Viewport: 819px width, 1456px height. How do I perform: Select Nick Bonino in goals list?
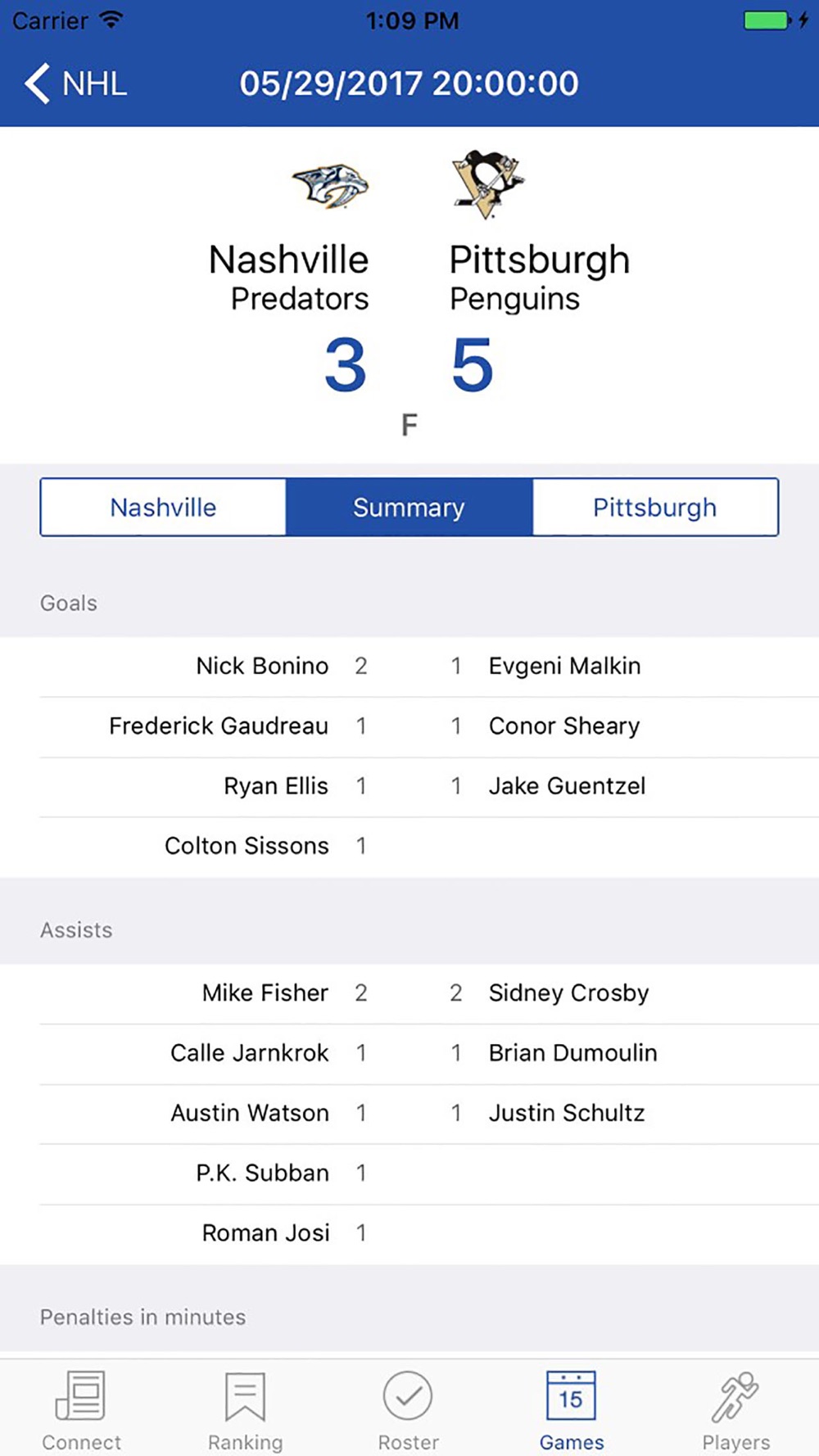tap(262, 667)
